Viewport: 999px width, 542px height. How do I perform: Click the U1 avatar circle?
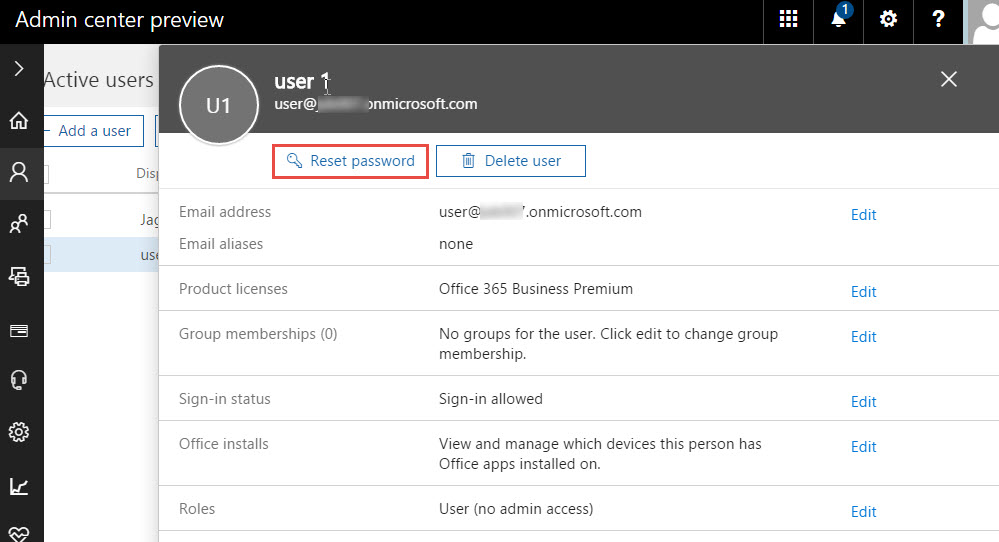(219, 105)
